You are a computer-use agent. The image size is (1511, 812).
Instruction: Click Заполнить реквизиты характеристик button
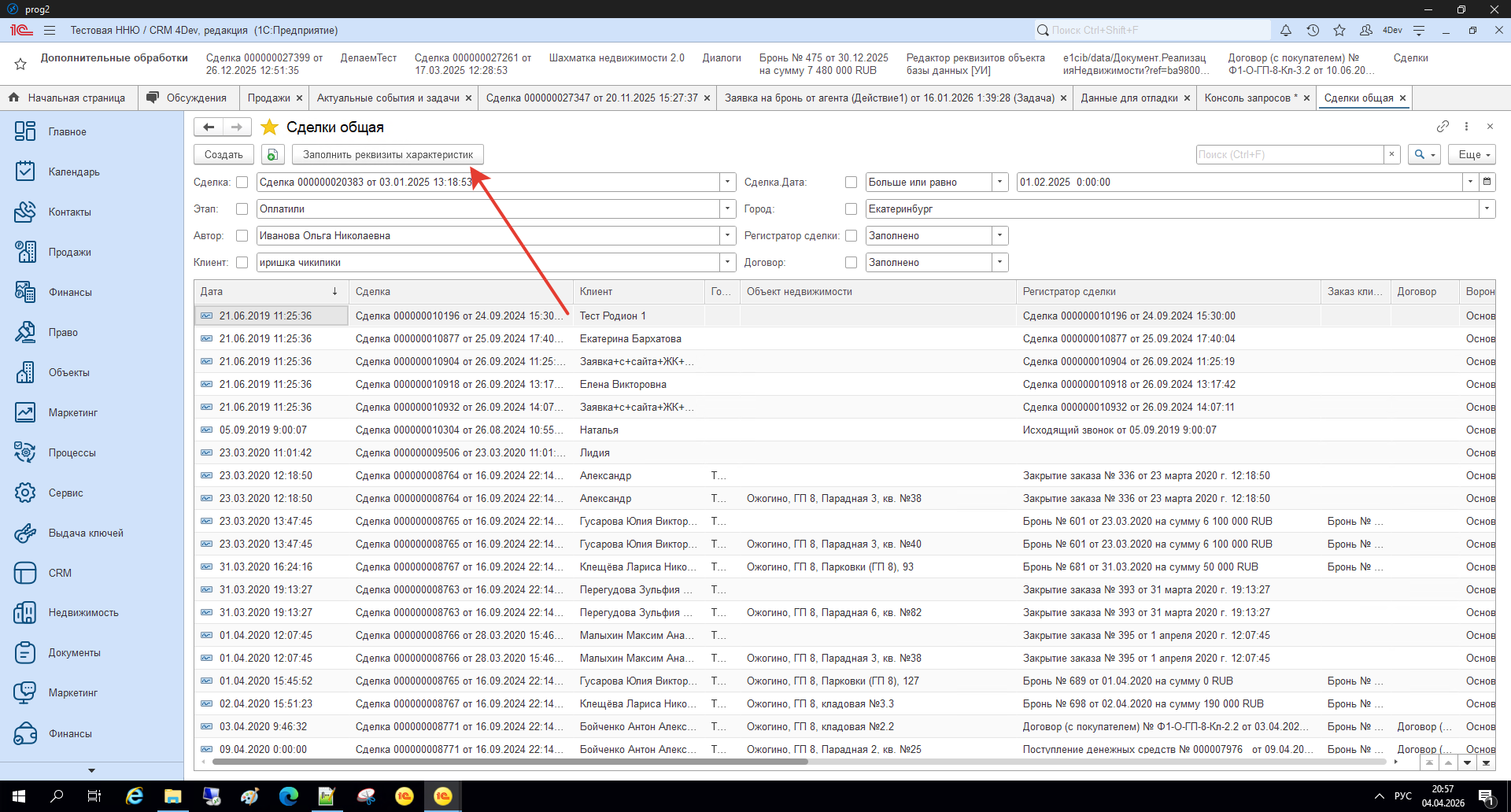(388, 155)
